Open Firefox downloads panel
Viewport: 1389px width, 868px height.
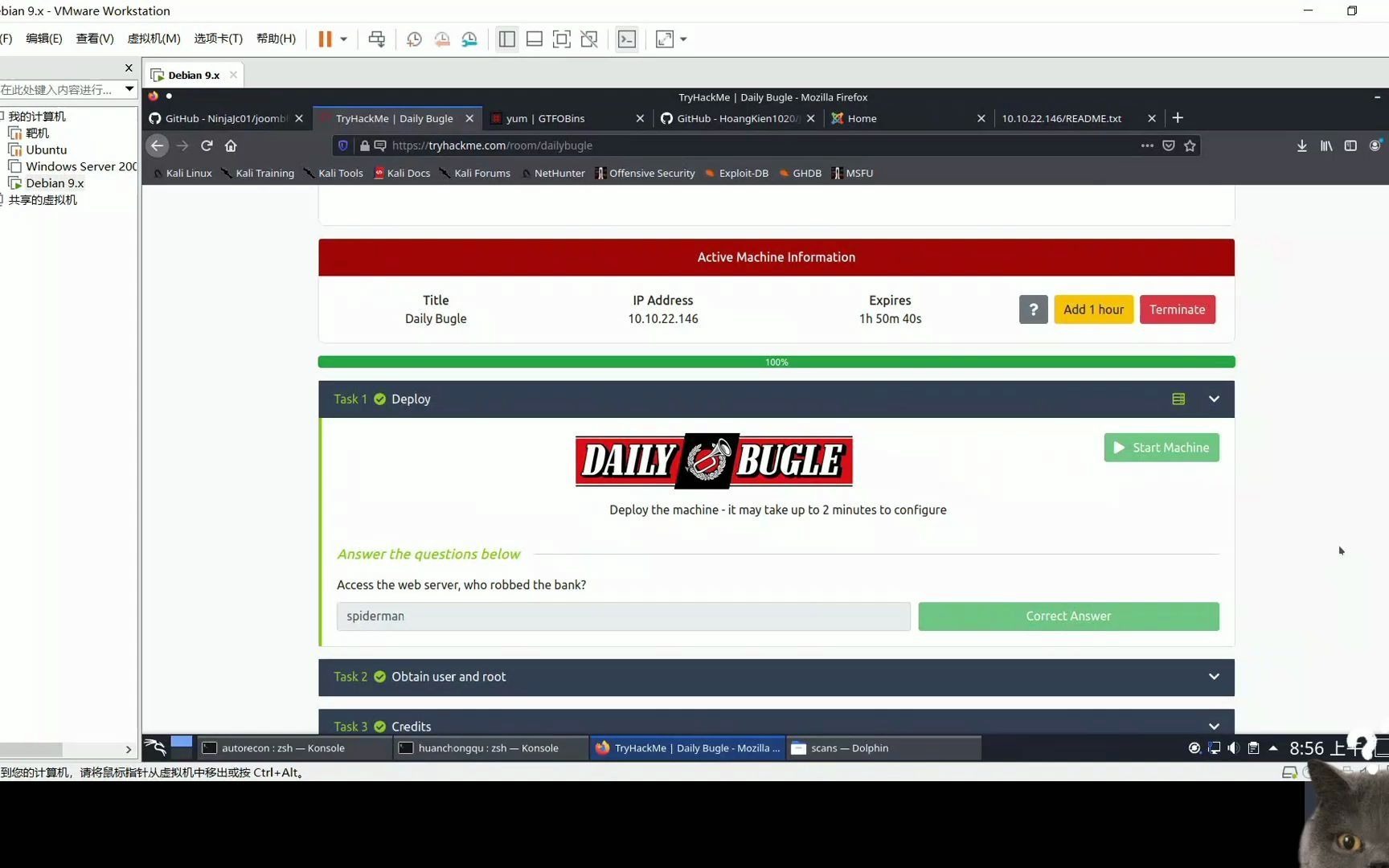(x=1302, y=145)
